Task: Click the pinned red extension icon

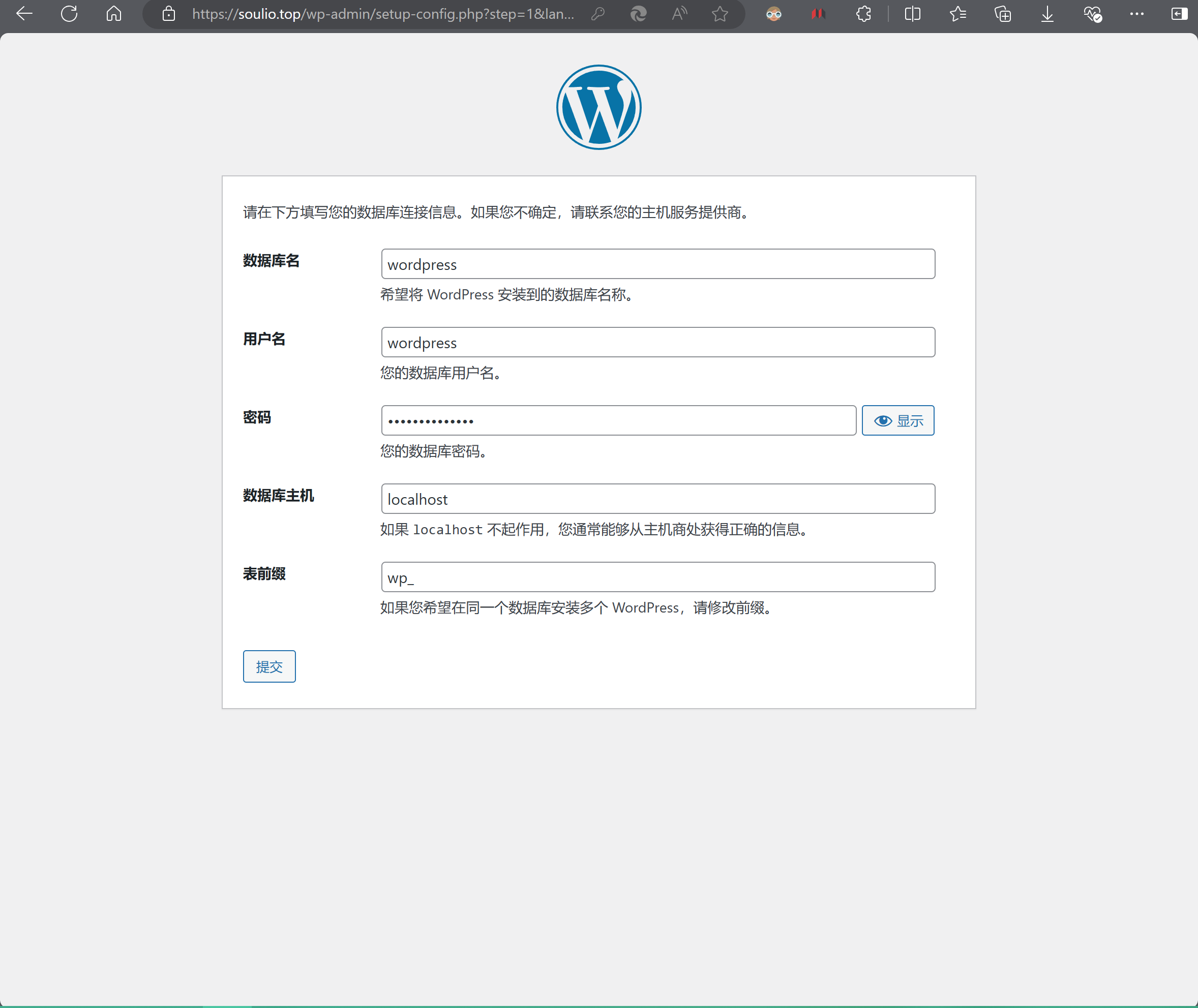Action: pyautogui.click(x=818, y=14)
